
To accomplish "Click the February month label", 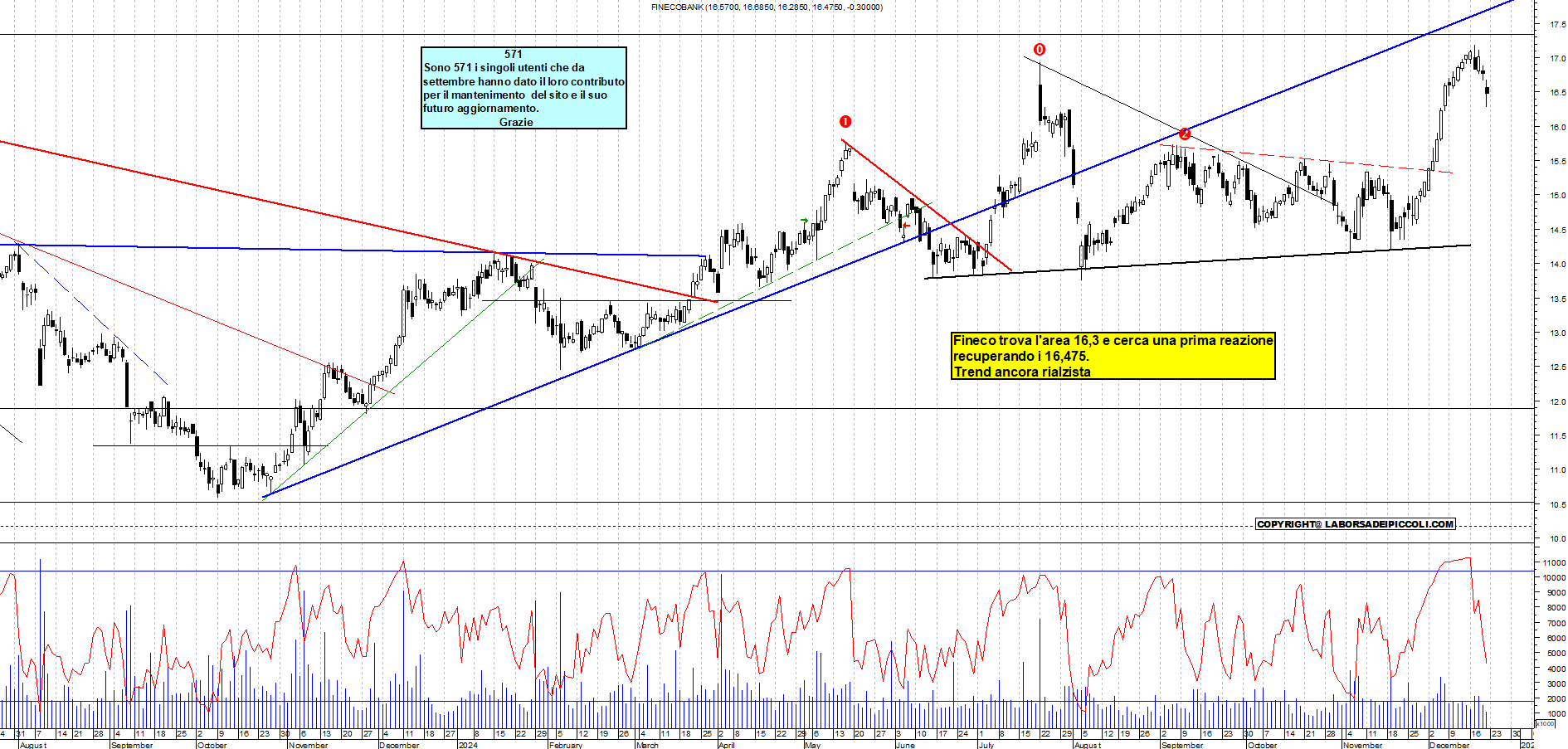I will pyautogui.click(x=566, y=745).
